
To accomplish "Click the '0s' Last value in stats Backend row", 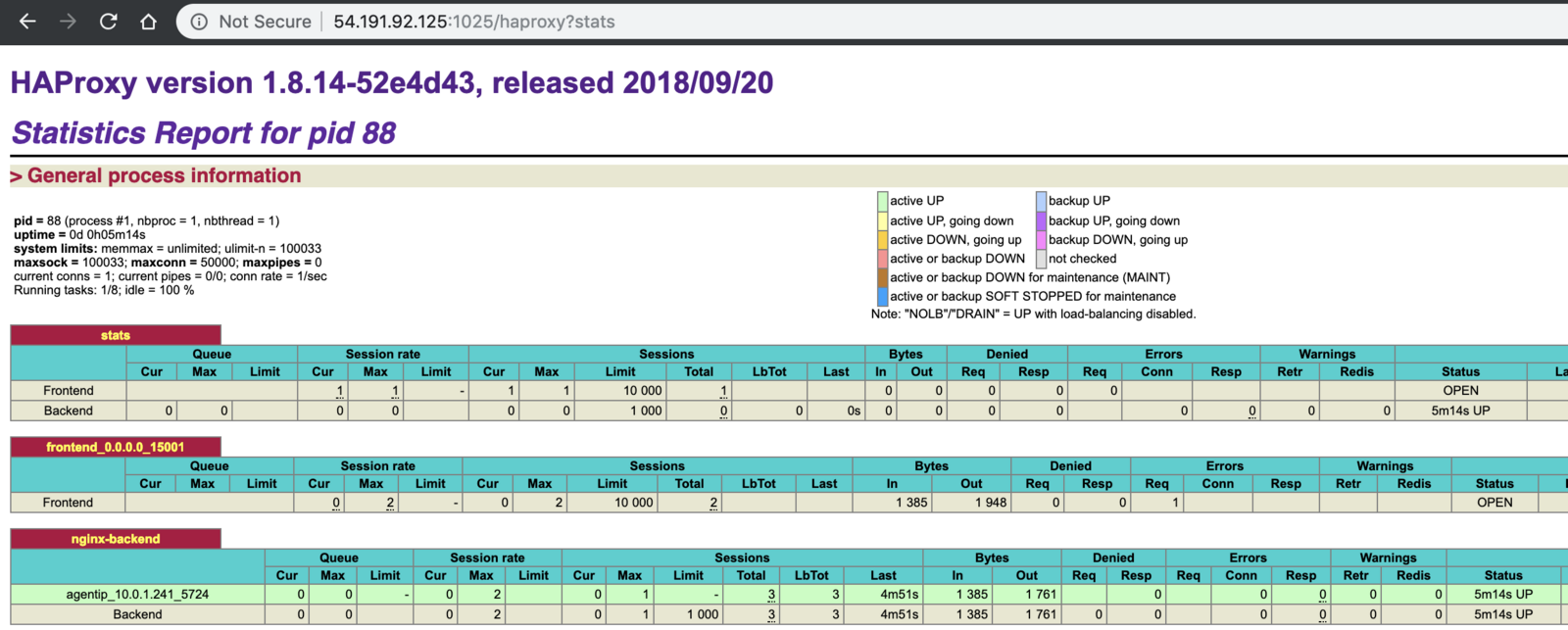I will click(854, 411).
